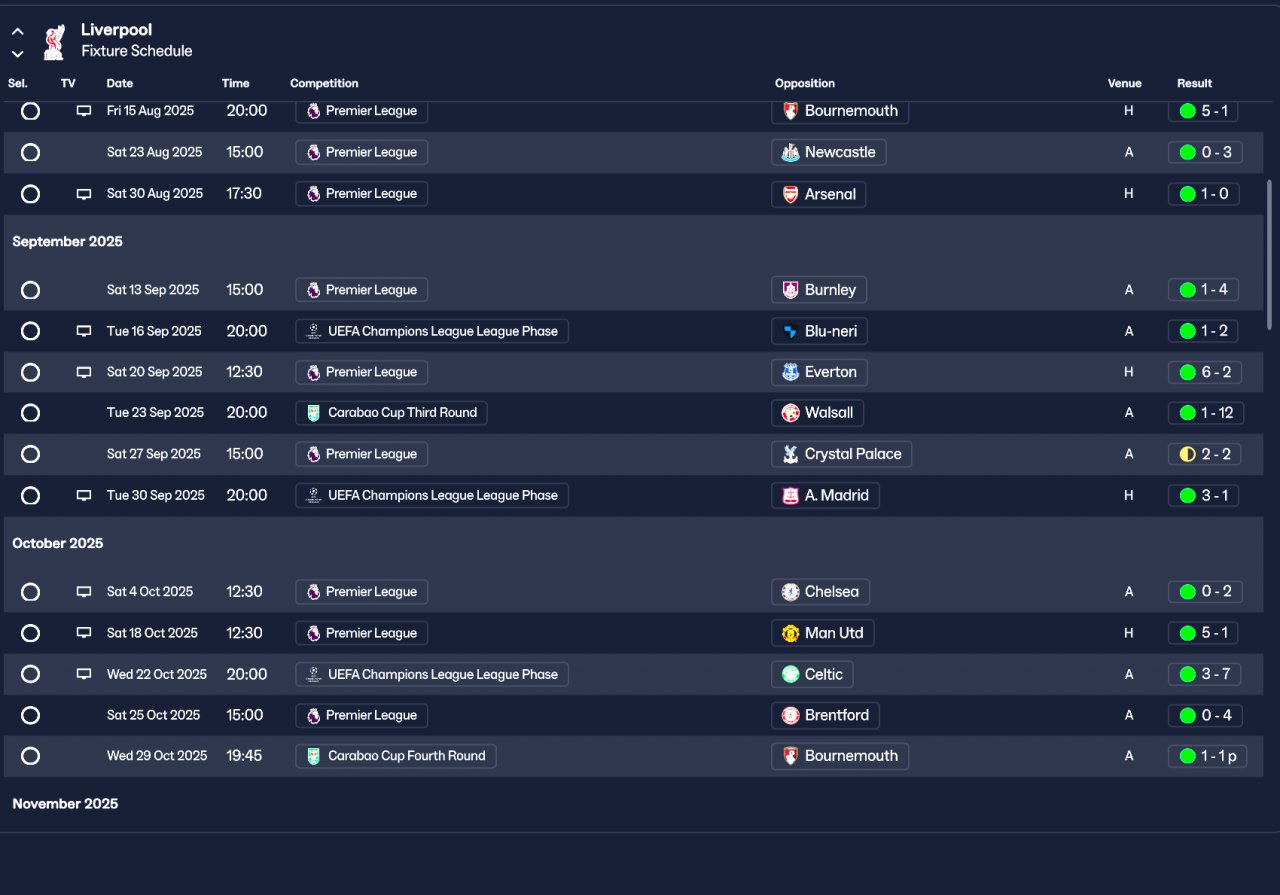Click the TV icon on the A. Madrid fixture
The image size is (1280, 895).
click(84, 495)
